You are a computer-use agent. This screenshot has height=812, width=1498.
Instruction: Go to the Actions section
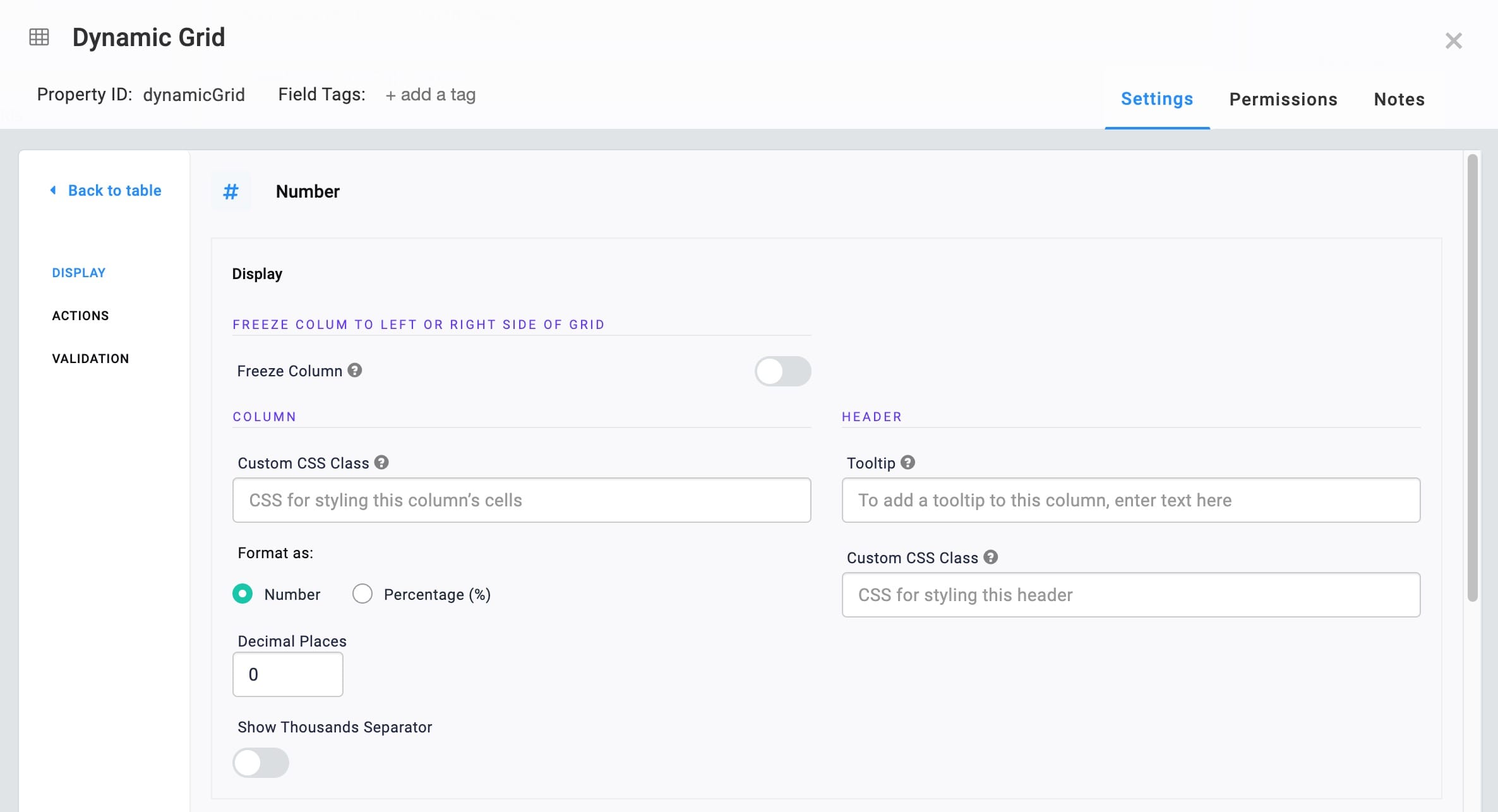coord(80,316)
